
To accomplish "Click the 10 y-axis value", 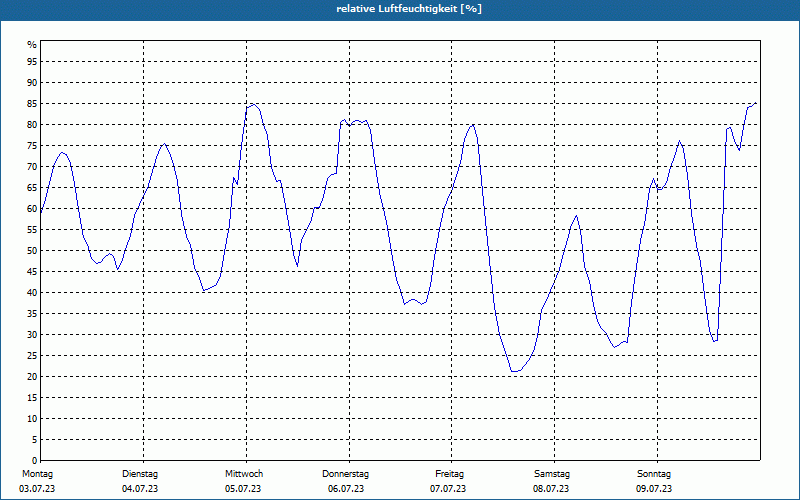I will (x=32, y=418).
